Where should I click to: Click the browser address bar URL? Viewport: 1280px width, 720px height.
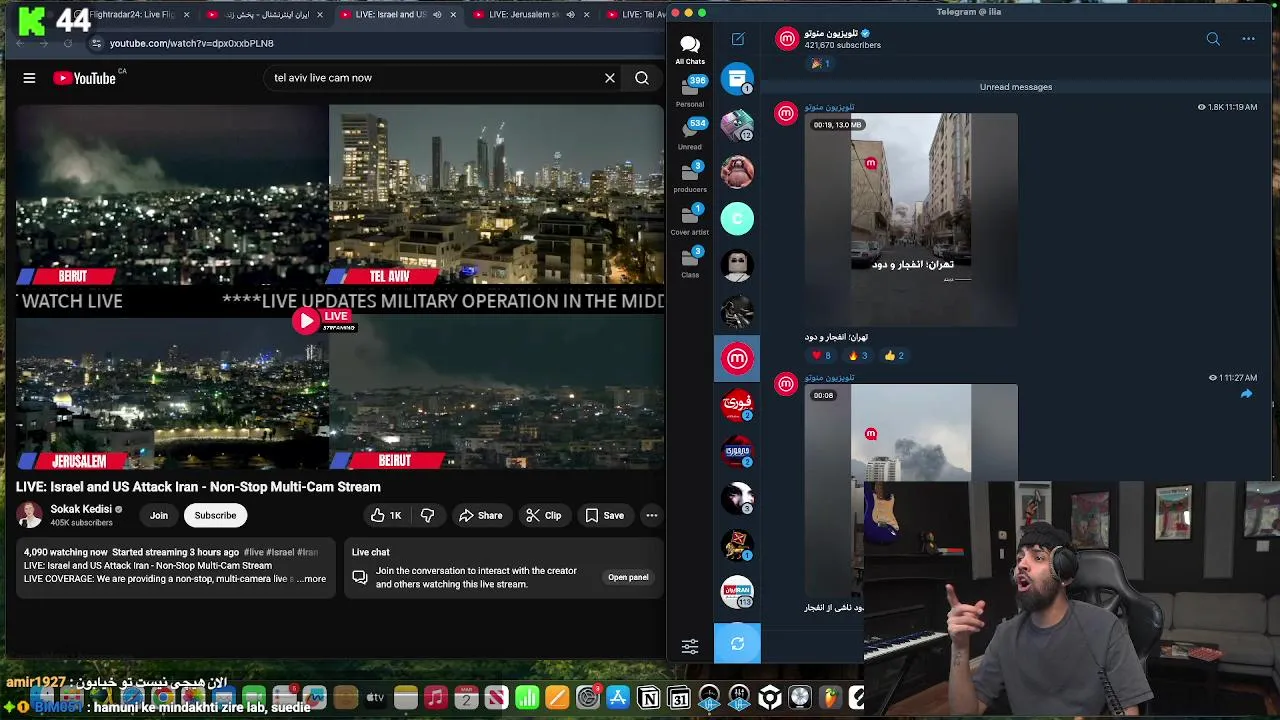(x=191, y=43)
